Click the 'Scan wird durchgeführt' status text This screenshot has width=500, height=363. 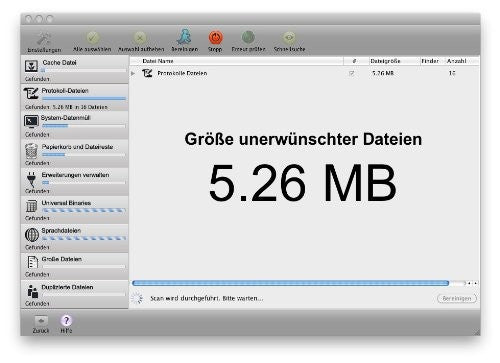click(206, 298)
